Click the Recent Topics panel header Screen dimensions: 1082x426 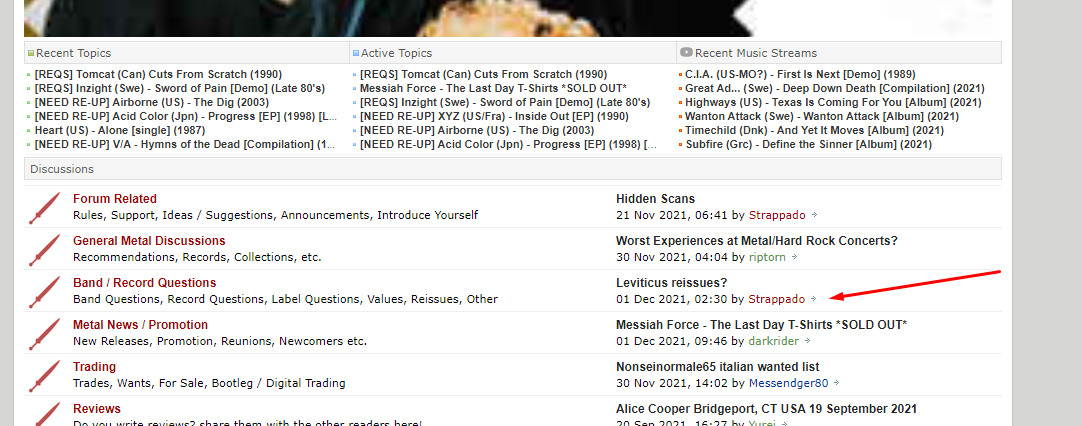tap(186, 52)
